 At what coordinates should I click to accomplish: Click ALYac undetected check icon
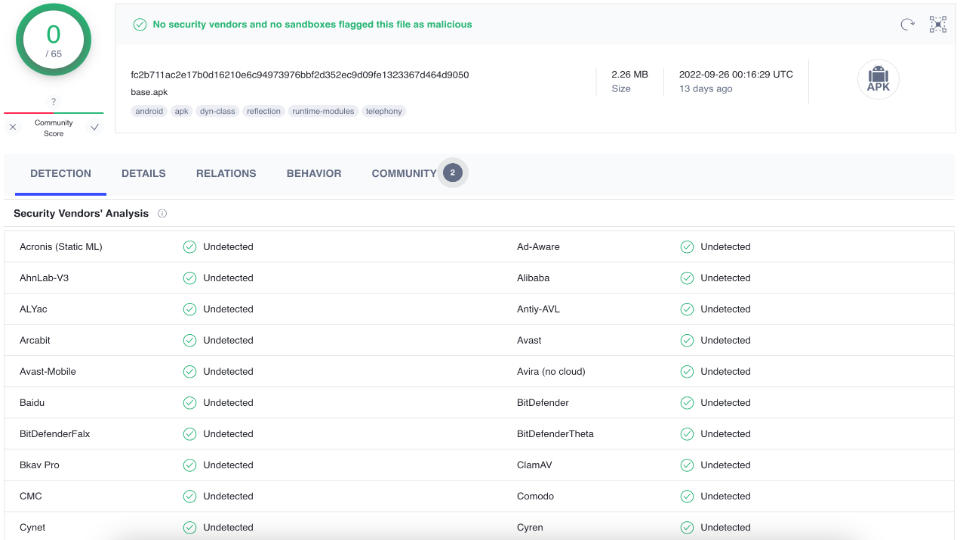click(x=190, y=309)
